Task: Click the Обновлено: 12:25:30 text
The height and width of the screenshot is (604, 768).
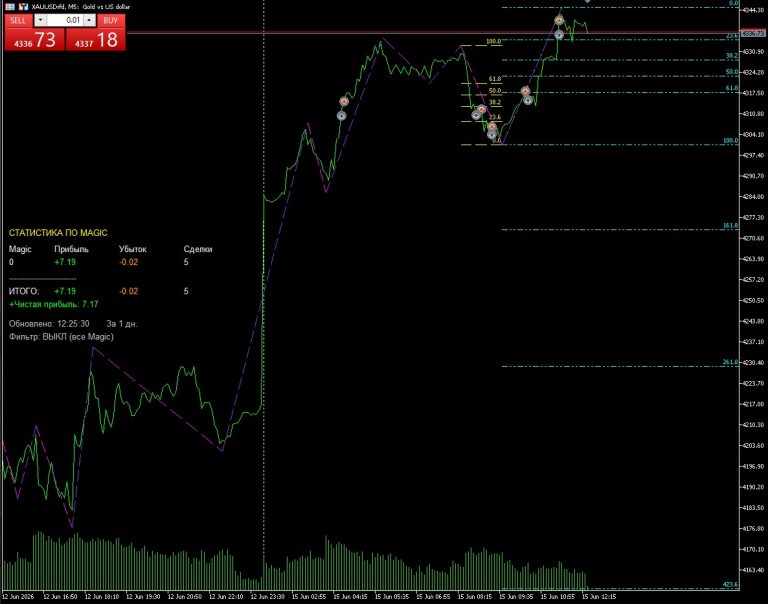Action: click(x=49, y=324)
